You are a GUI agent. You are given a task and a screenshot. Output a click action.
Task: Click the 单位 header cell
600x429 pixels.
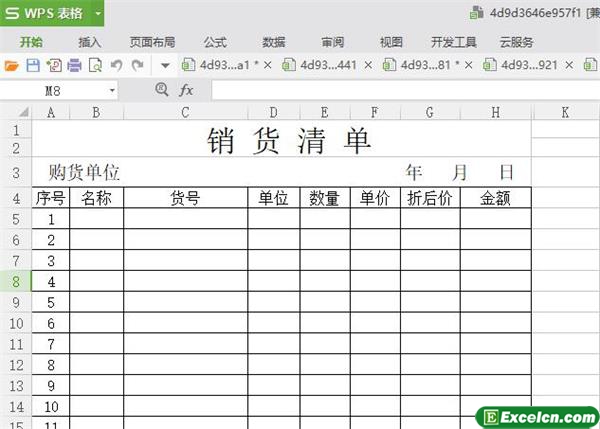tap(274, 198)
